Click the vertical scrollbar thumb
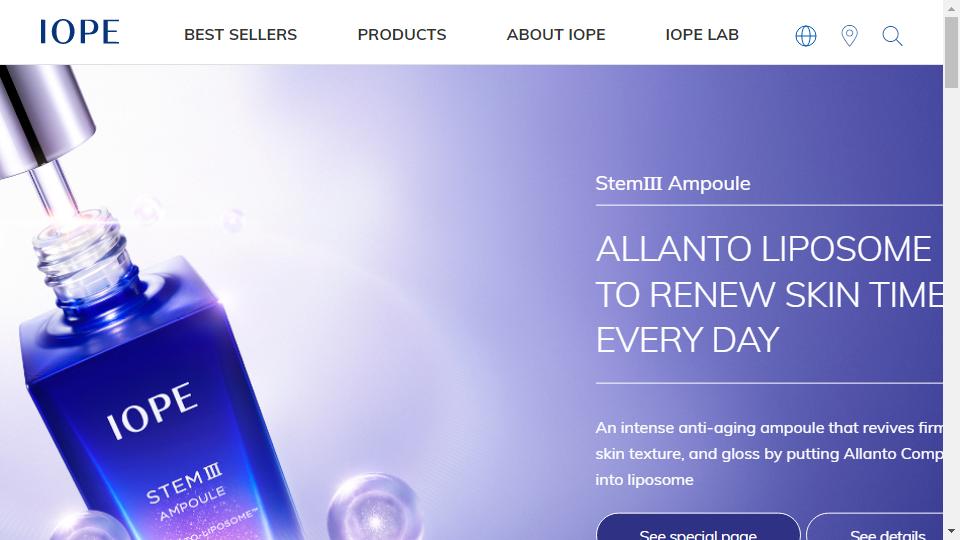 click(951, 52)
